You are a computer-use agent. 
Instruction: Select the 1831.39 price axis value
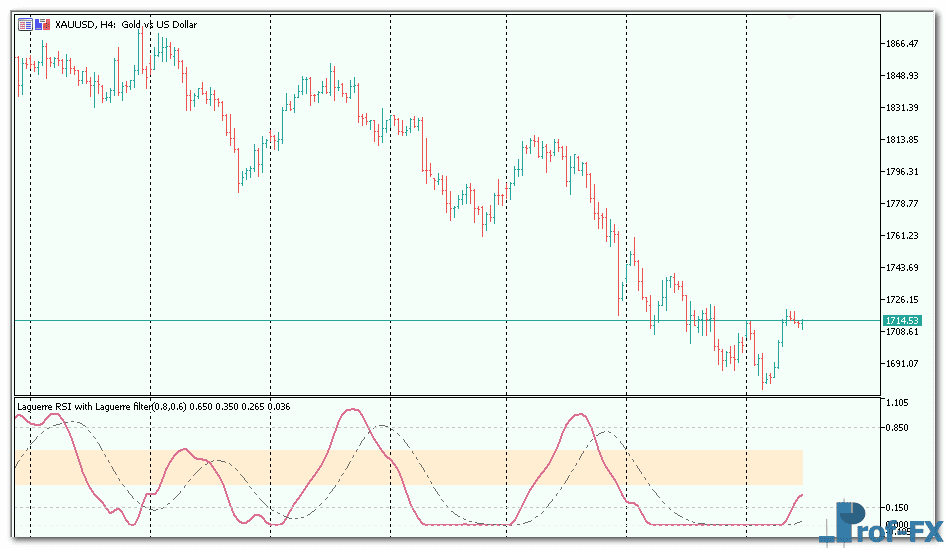(x=901, y=107)
